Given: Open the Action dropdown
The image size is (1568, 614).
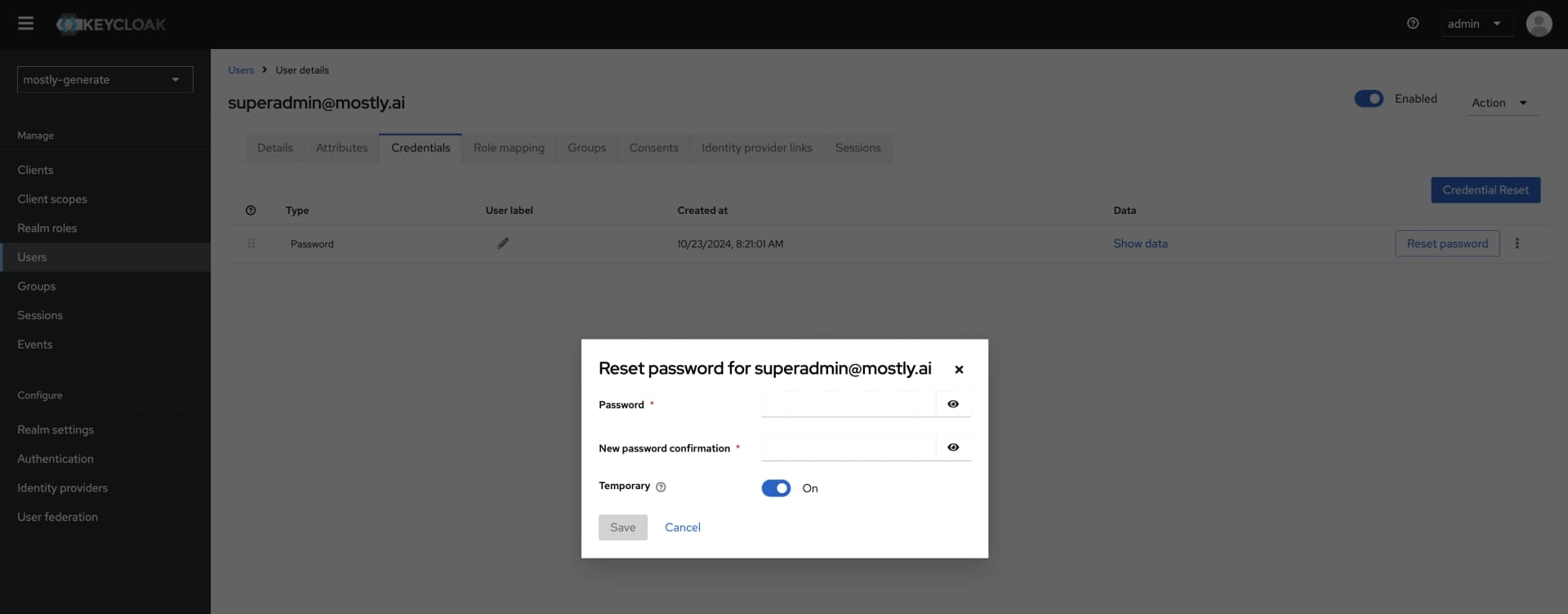Looking at the screenshot, I should (x=1501, y=103).
